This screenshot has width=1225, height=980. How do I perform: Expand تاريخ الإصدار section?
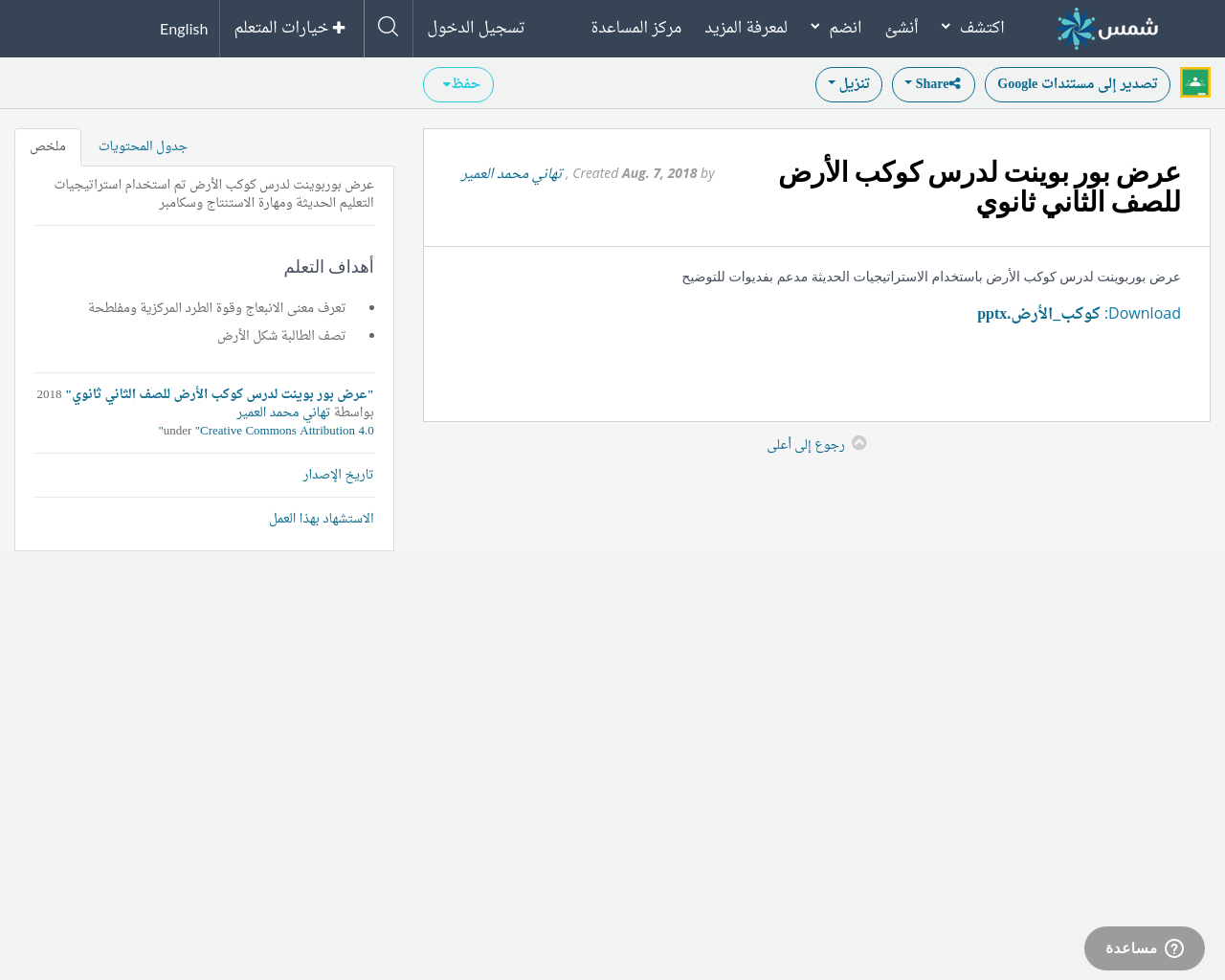tap(338, 475)
